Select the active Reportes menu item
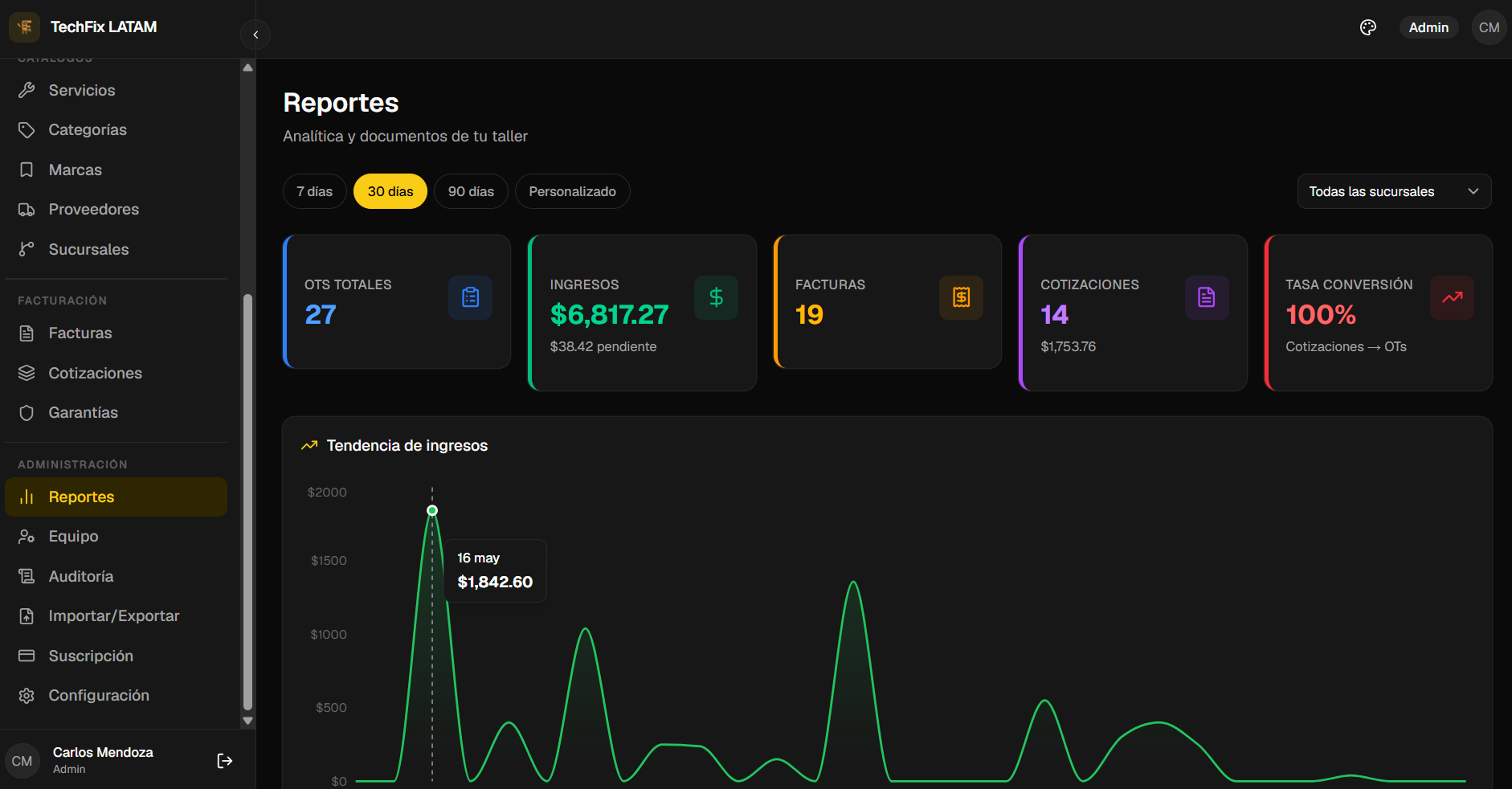1512x789 pixels. (116, 497)
